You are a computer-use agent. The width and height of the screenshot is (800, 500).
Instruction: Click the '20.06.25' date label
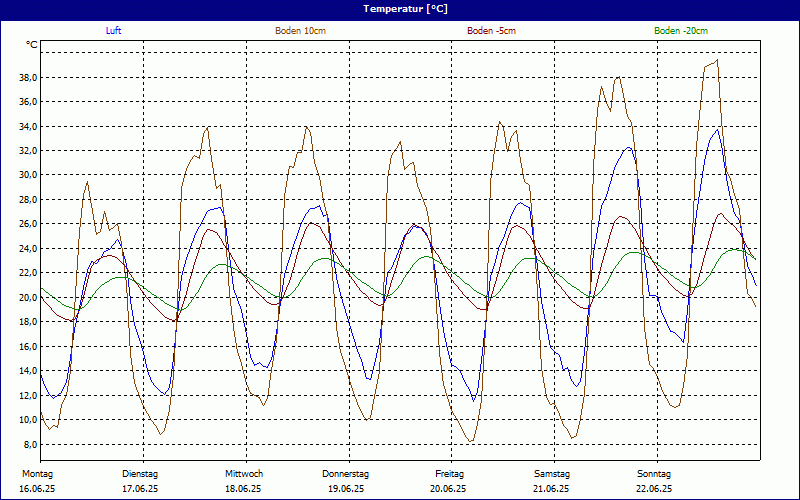point(448,489)
